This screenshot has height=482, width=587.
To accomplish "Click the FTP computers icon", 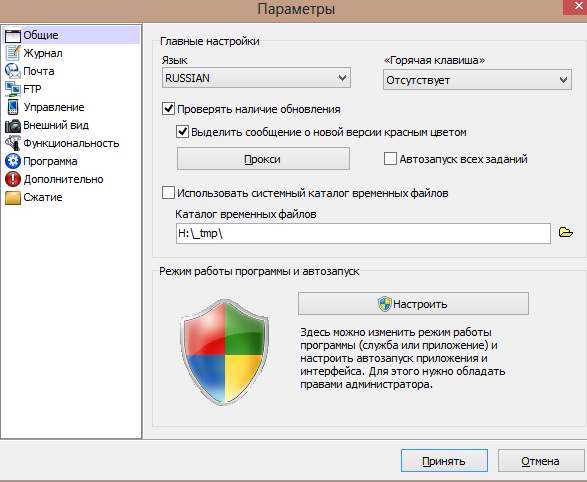I will pyautogui.click(x=12, y=89).
